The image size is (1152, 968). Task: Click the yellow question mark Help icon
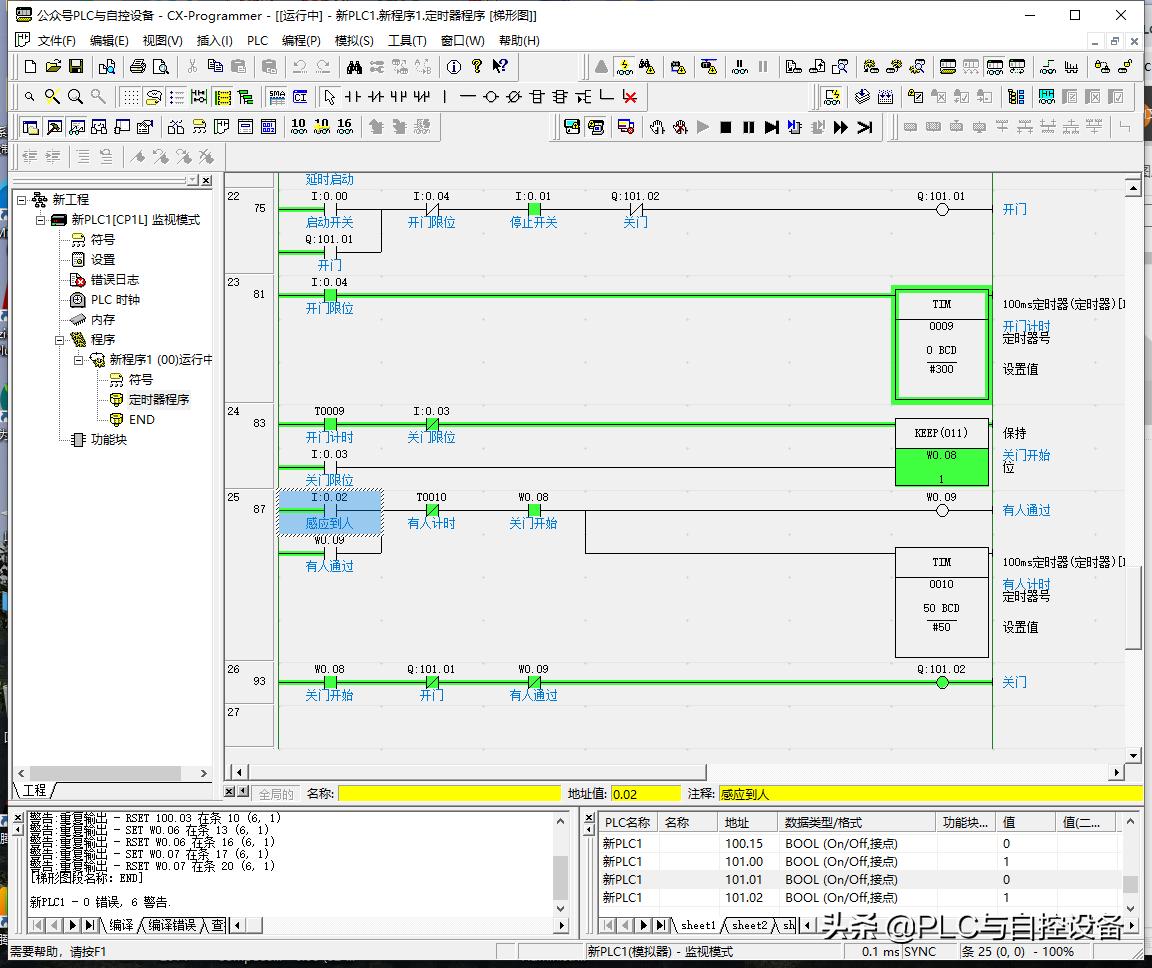coord(477,67)
